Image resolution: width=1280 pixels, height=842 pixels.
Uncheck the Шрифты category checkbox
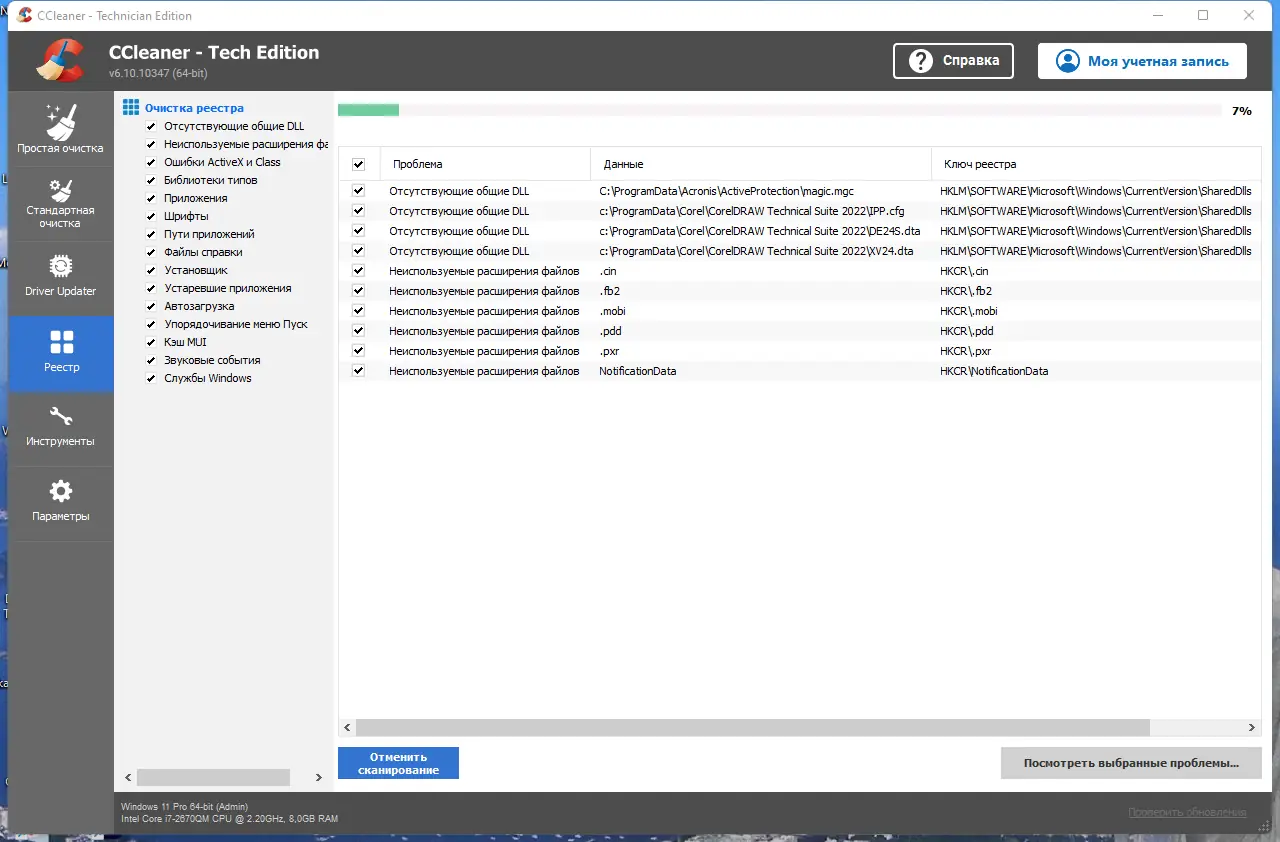[x=150, y=215]
